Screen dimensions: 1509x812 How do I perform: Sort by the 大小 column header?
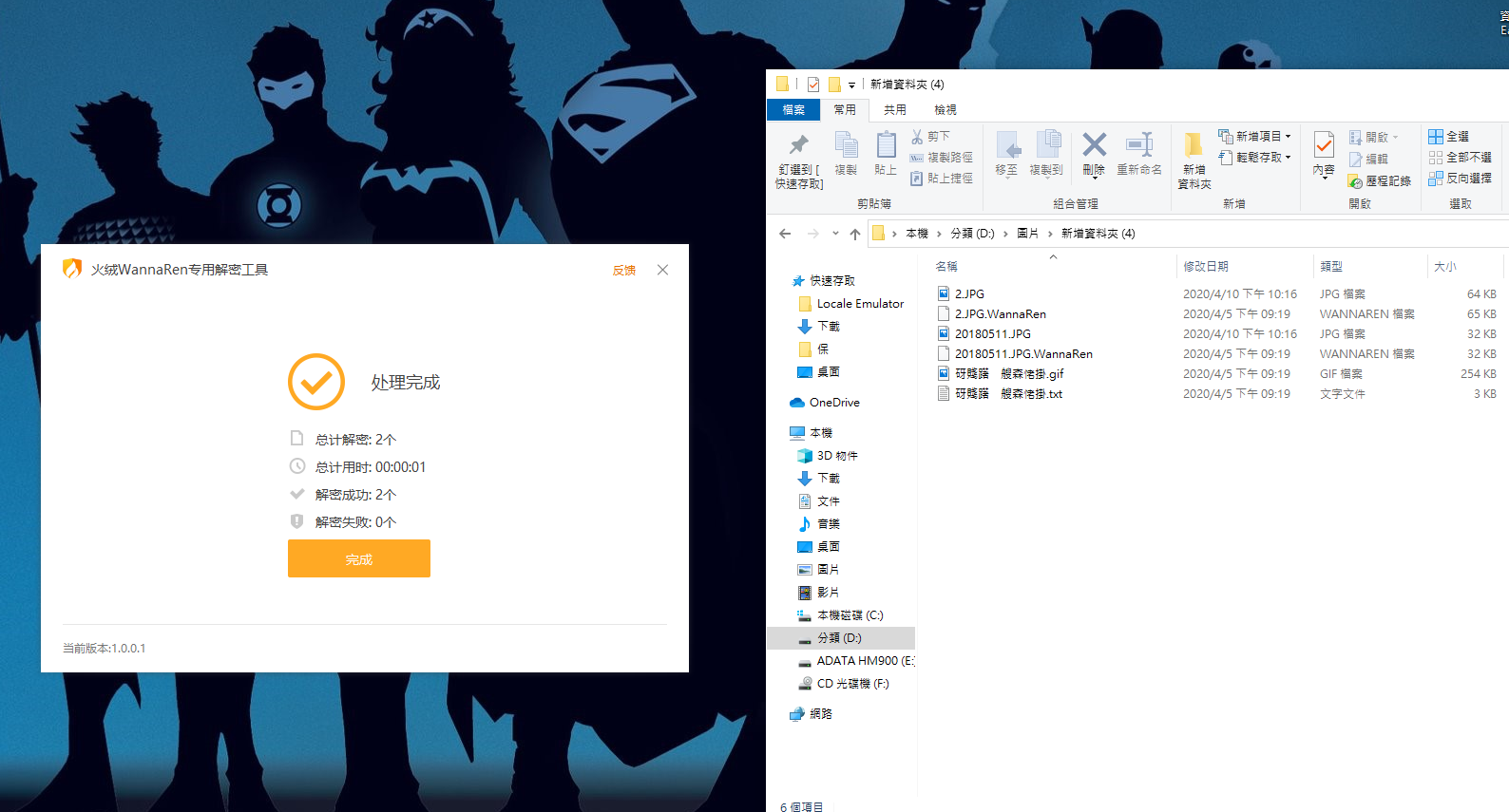click(1464, 267)
